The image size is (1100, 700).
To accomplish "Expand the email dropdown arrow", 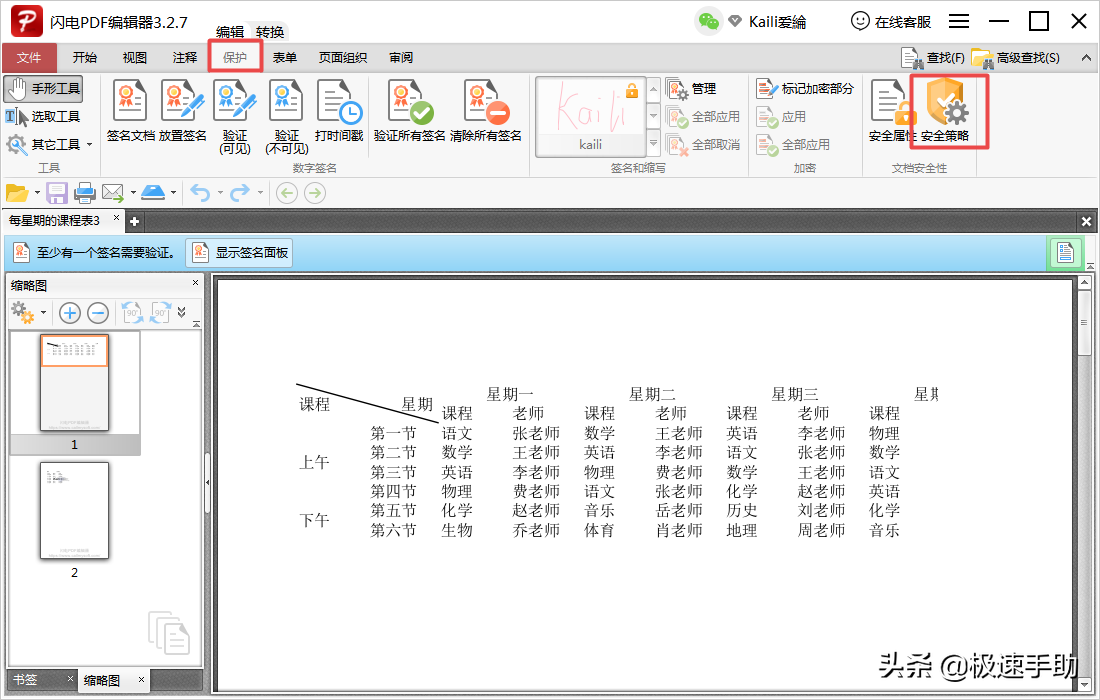I will pyautogui.click(x=133, y=192).
